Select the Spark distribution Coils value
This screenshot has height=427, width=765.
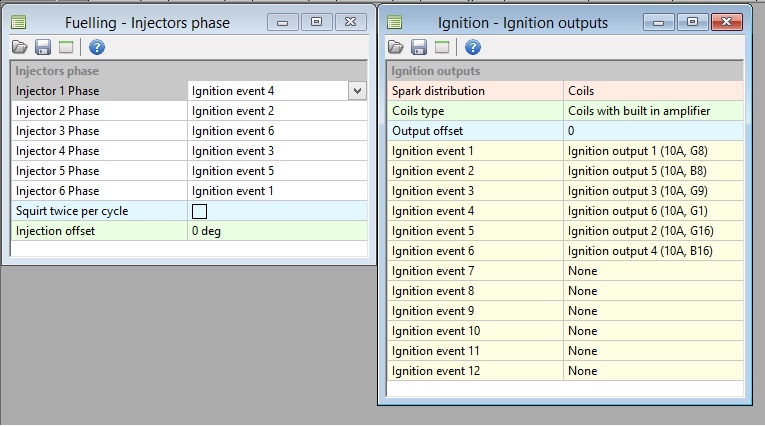(x=654, y=91)
